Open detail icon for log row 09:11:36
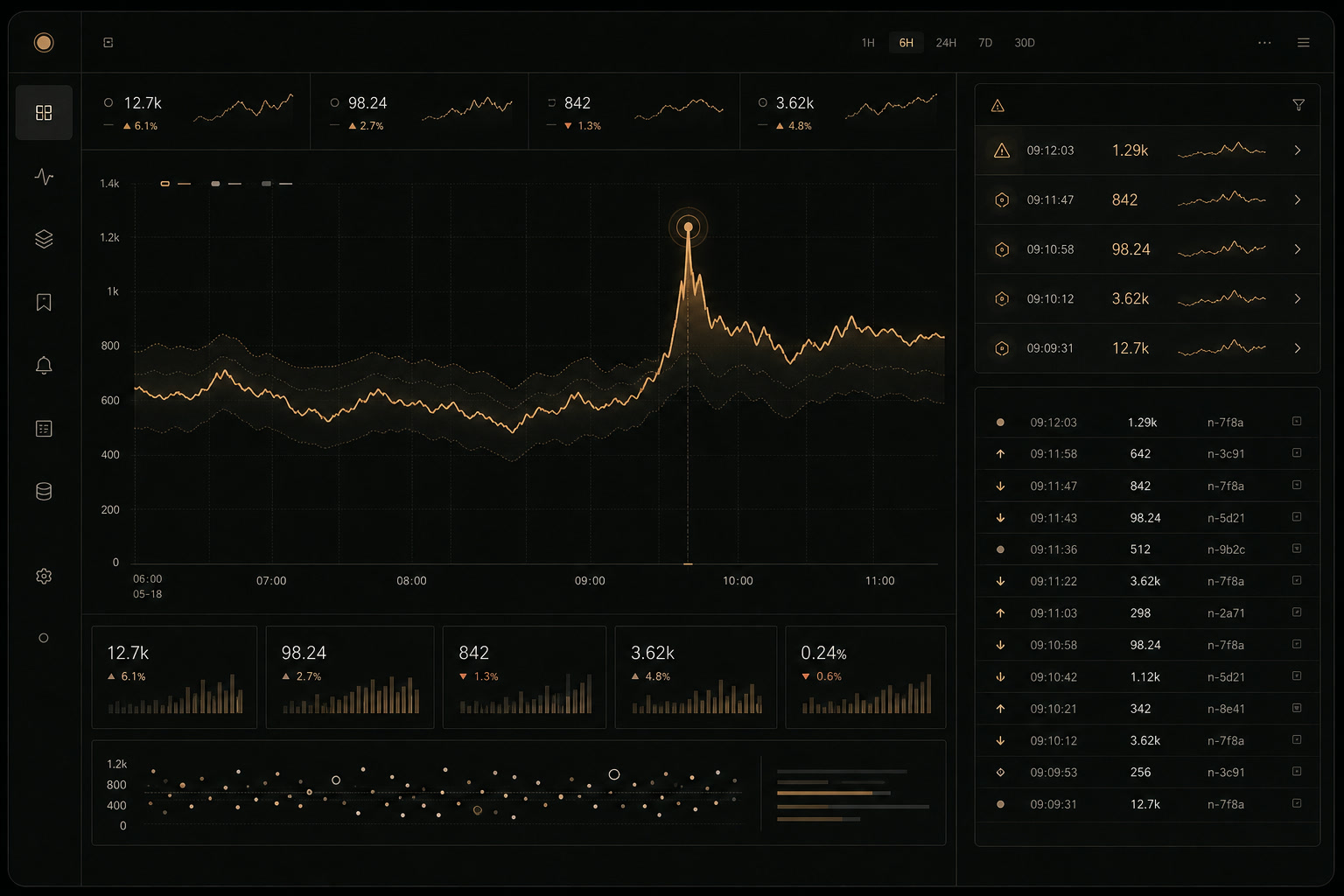This screenshot has height=896, width=1344. point(1297,549)
